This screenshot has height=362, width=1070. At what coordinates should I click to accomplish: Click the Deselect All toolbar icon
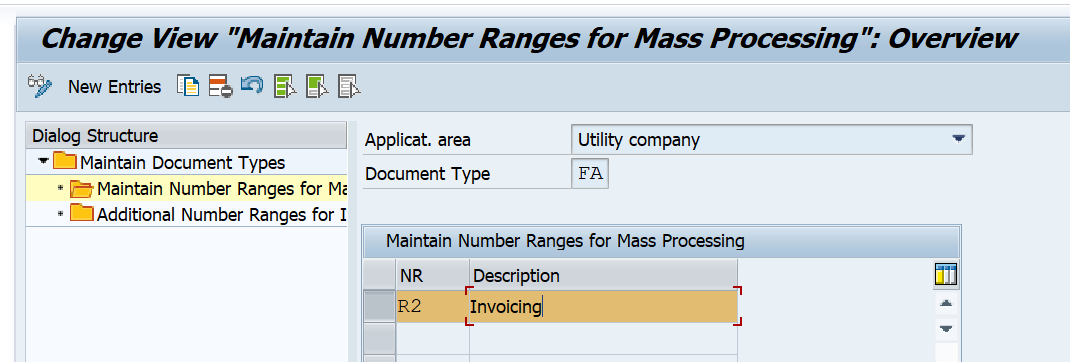point(349,87)
